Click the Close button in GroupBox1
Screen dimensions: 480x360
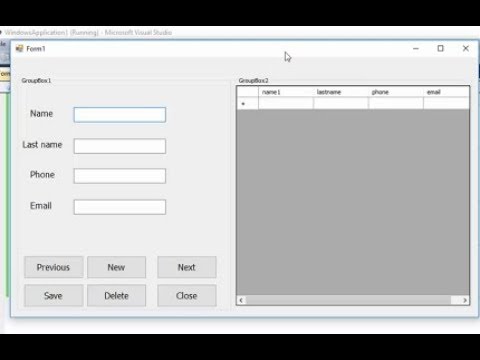pos(187,296)
